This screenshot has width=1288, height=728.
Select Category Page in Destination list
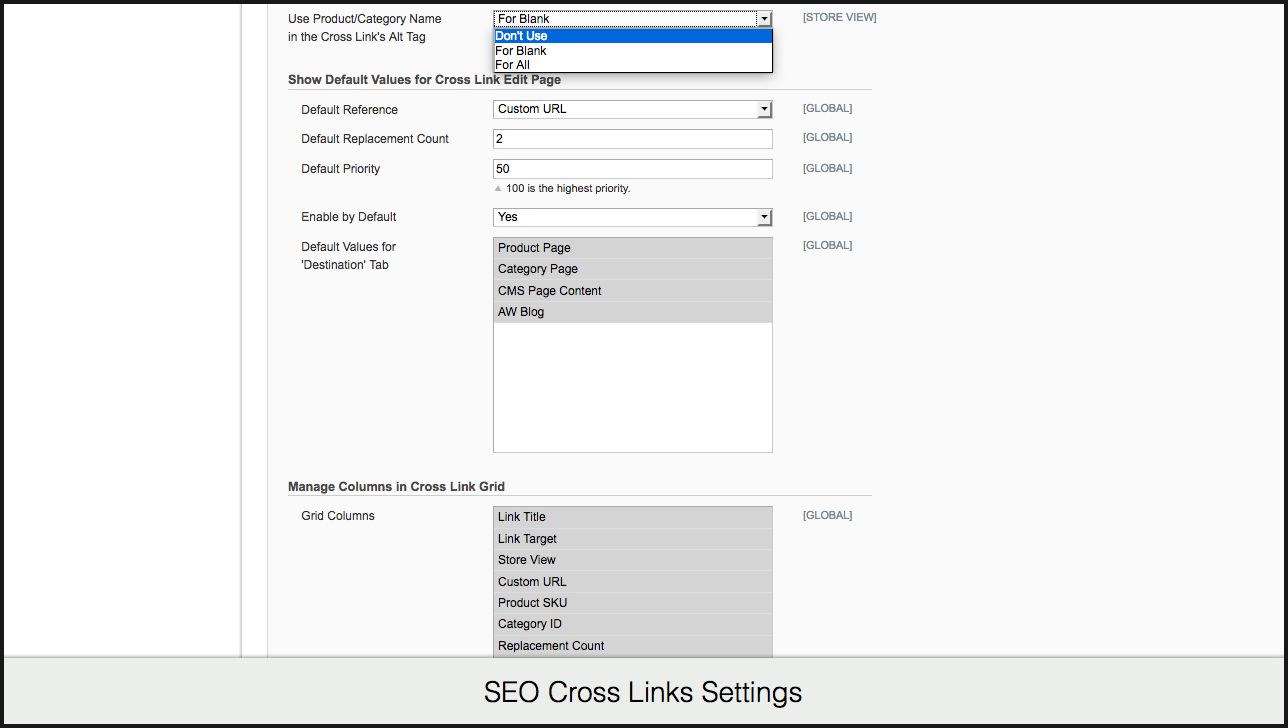(632, 269)
